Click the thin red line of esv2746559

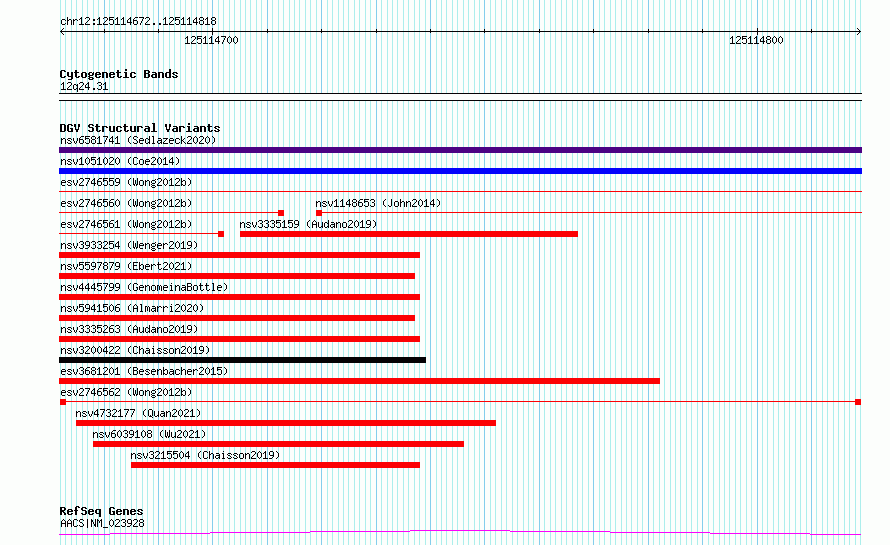tap(460, 192)
